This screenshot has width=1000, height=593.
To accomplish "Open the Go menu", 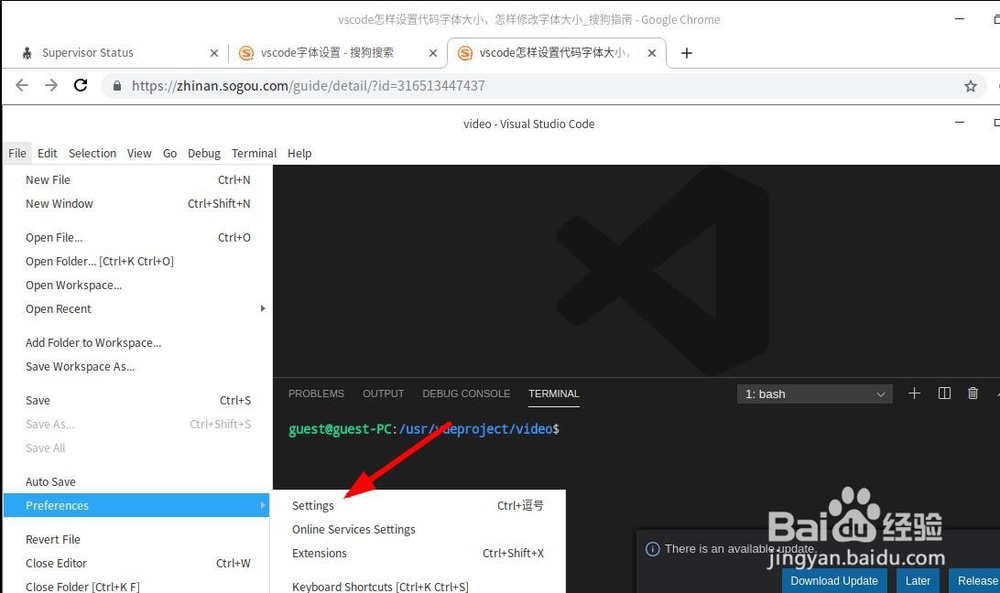I will point(170,153).
